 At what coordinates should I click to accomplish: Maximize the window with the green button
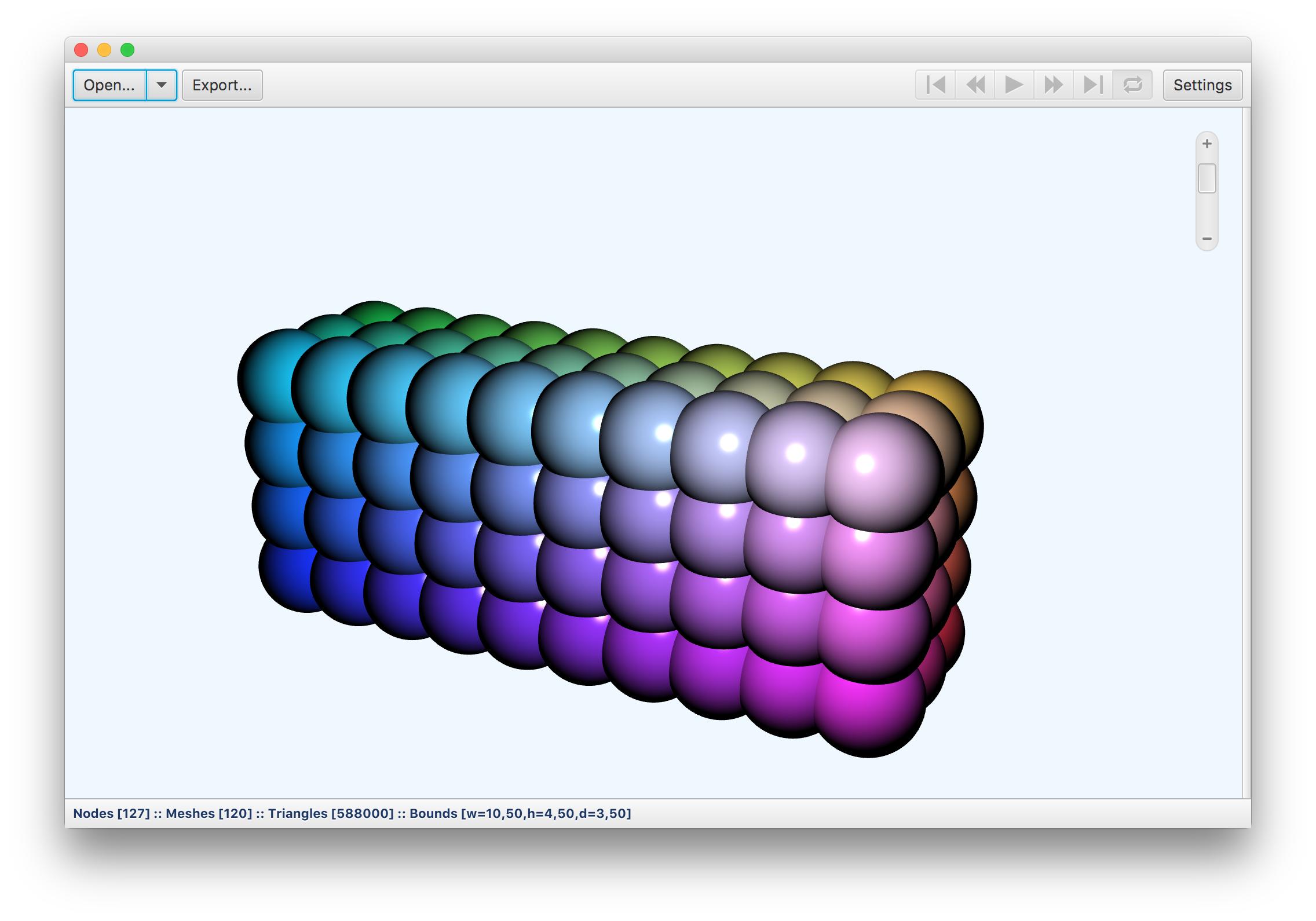(127, 50)
